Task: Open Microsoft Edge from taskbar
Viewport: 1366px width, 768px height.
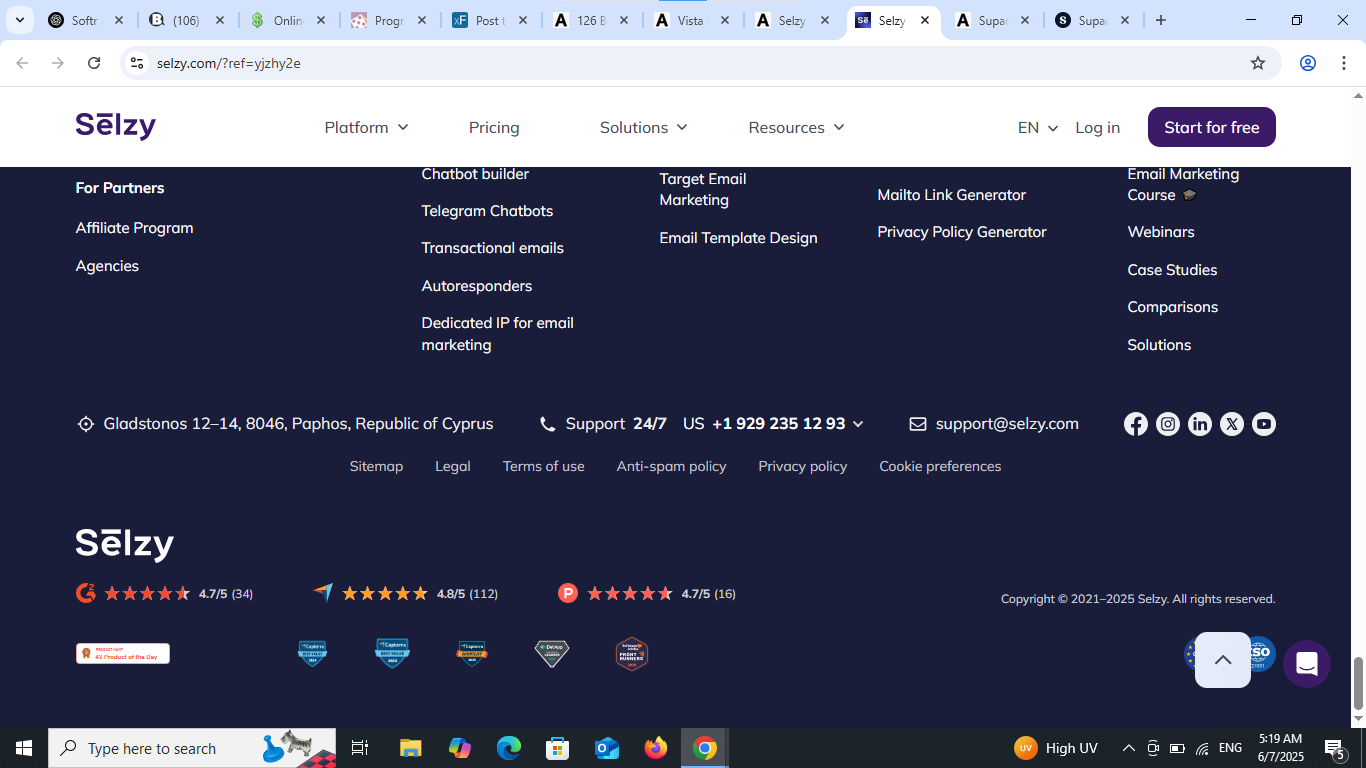Action: 509,748
